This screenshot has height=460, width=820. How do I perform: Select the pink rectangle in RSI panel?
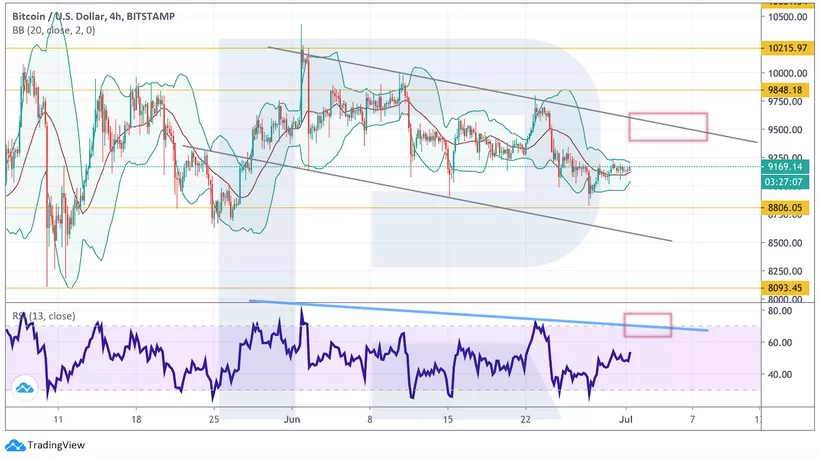point(647,325)
